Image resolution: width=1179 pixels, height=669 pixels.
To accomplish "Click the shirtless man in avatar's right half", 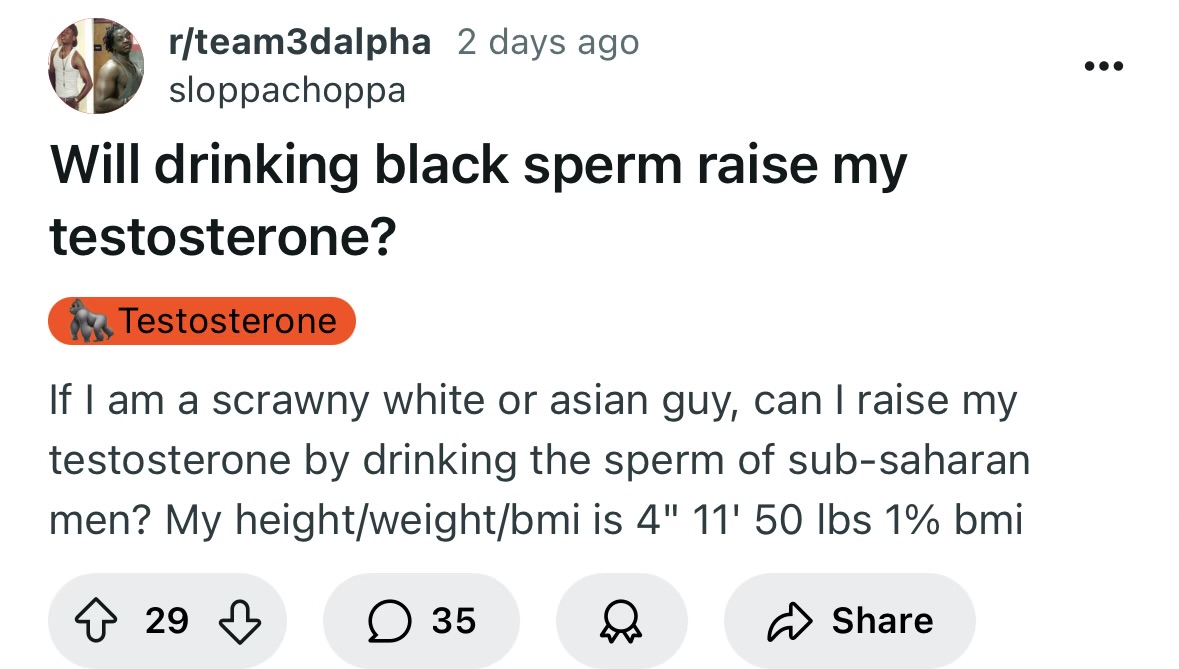I will click(x=120, y=66).
